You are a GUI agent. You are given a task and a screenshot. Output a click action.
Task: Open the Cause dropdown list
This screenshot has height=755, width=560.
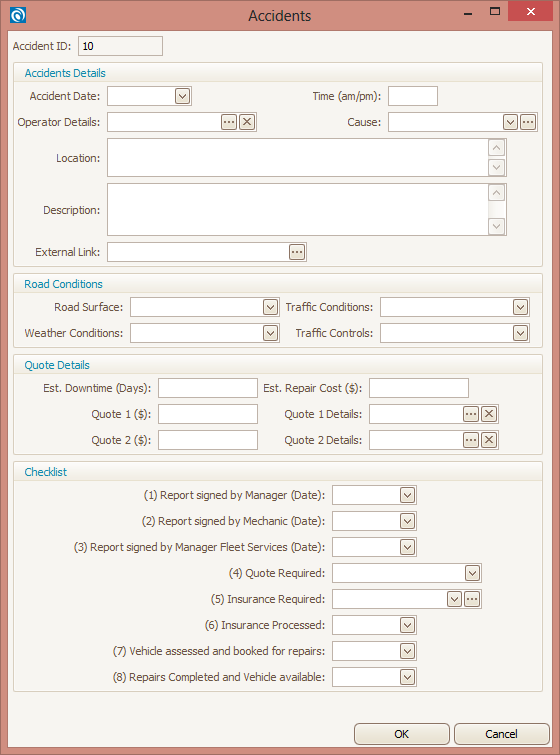pyautogui.click(x=510, y=122)
